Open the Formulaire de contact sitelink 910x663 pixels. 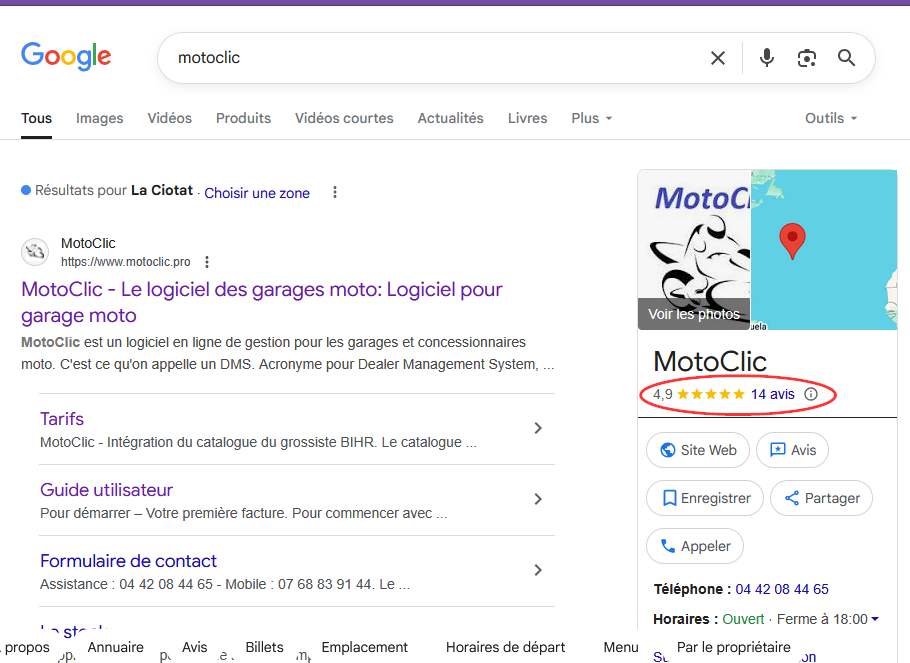pos(128,561)
